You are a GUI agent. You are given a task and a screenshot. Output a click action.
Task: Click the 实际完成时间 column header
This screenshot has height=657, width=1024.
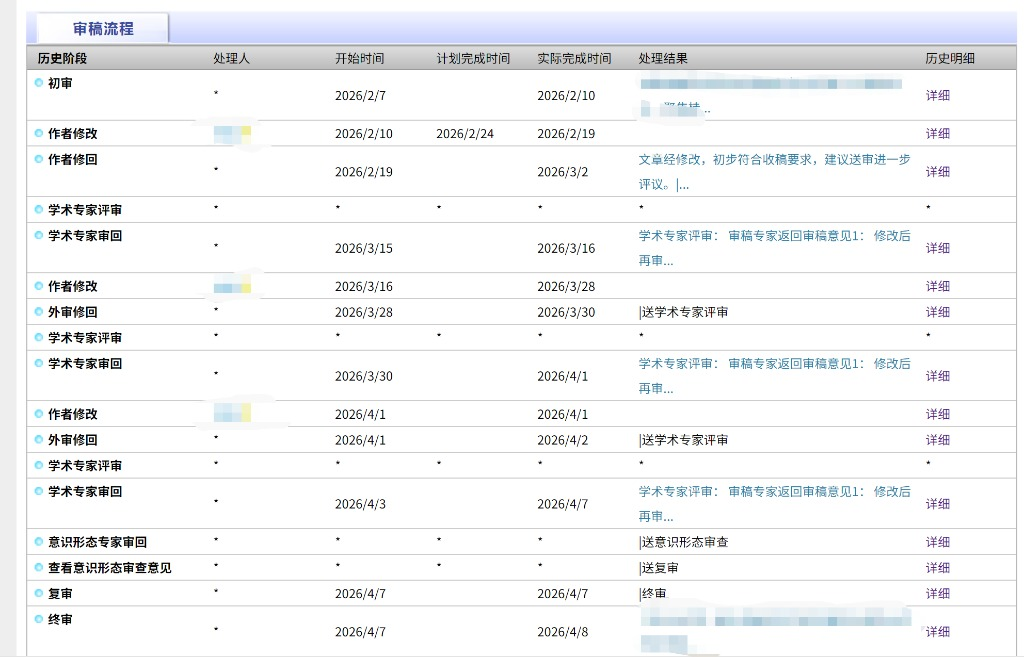pos(574,59)
